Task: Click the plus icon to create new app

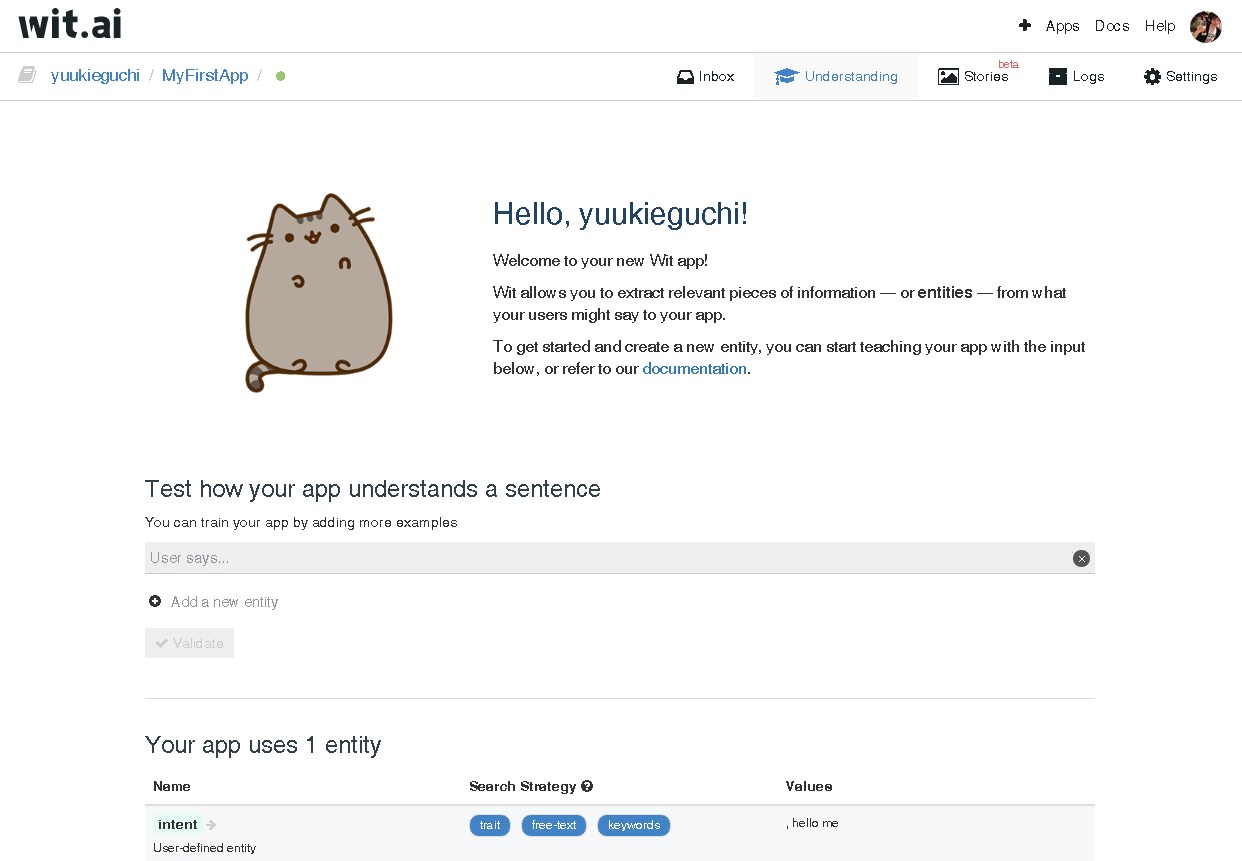Action: tap(1024, 26)
